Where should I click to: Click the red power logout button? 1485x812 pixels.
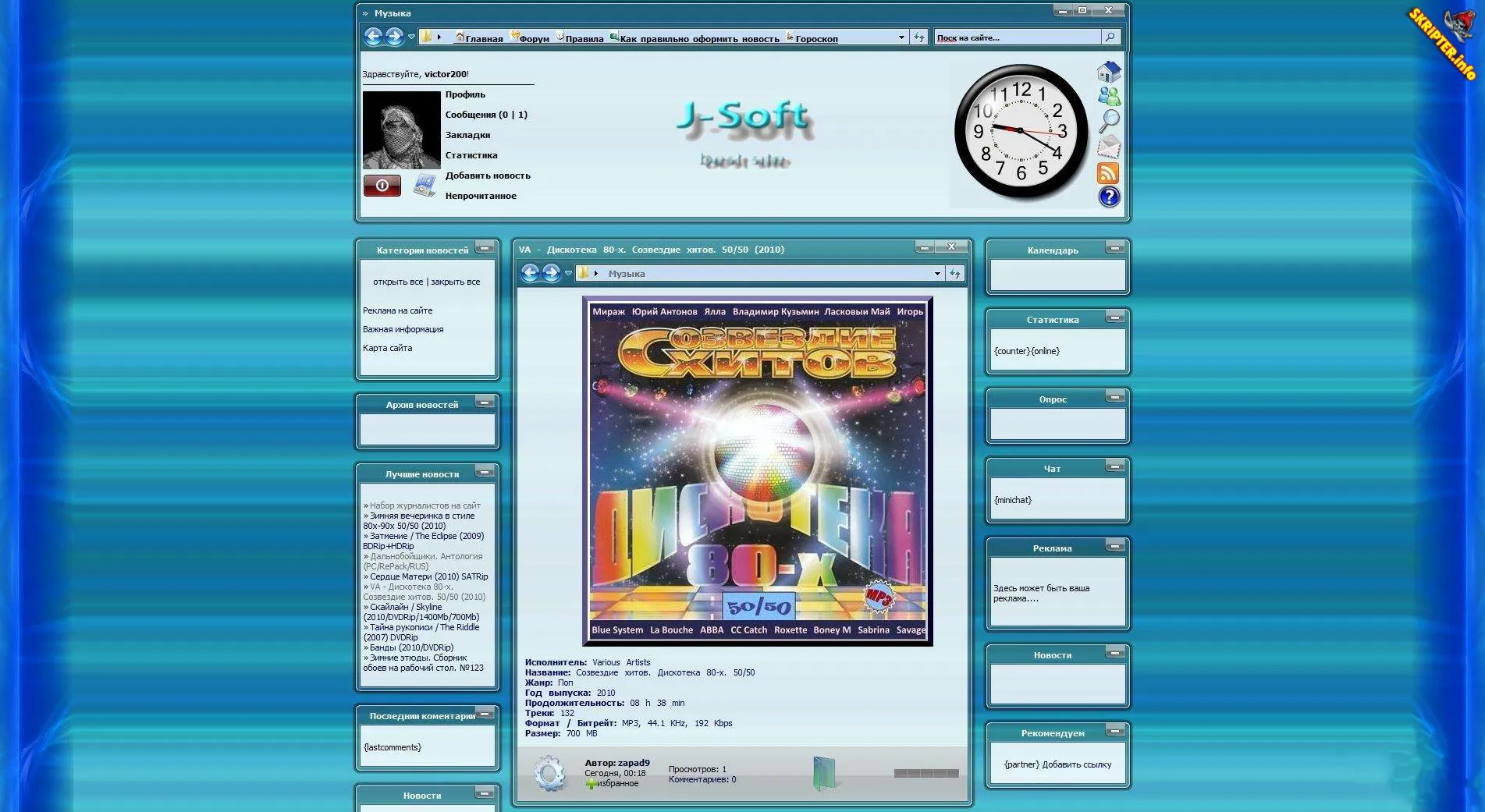382,186
